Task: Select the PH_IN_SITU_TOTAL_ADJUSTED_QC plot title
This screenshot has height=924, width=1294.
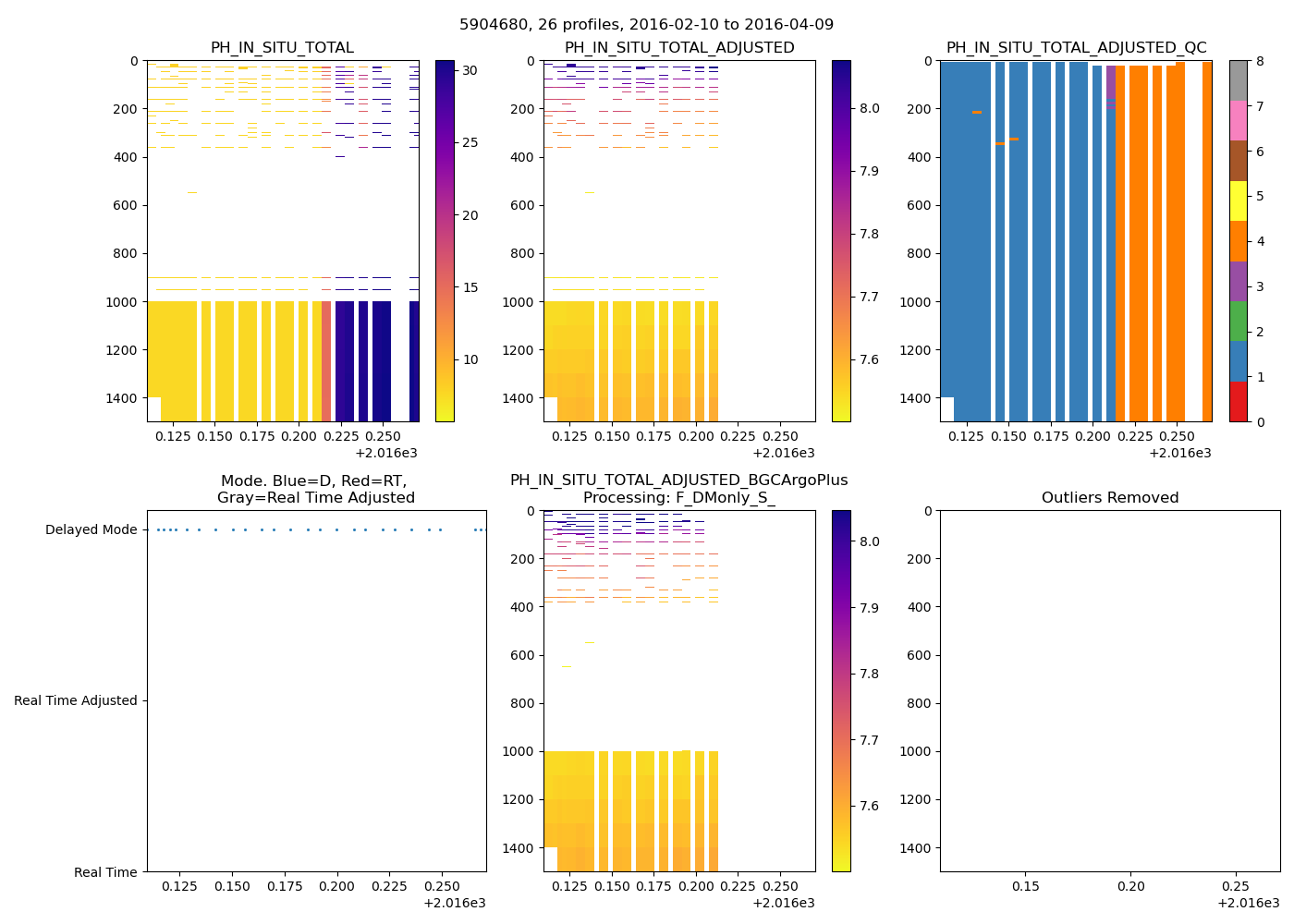Action: point(1076,48)
